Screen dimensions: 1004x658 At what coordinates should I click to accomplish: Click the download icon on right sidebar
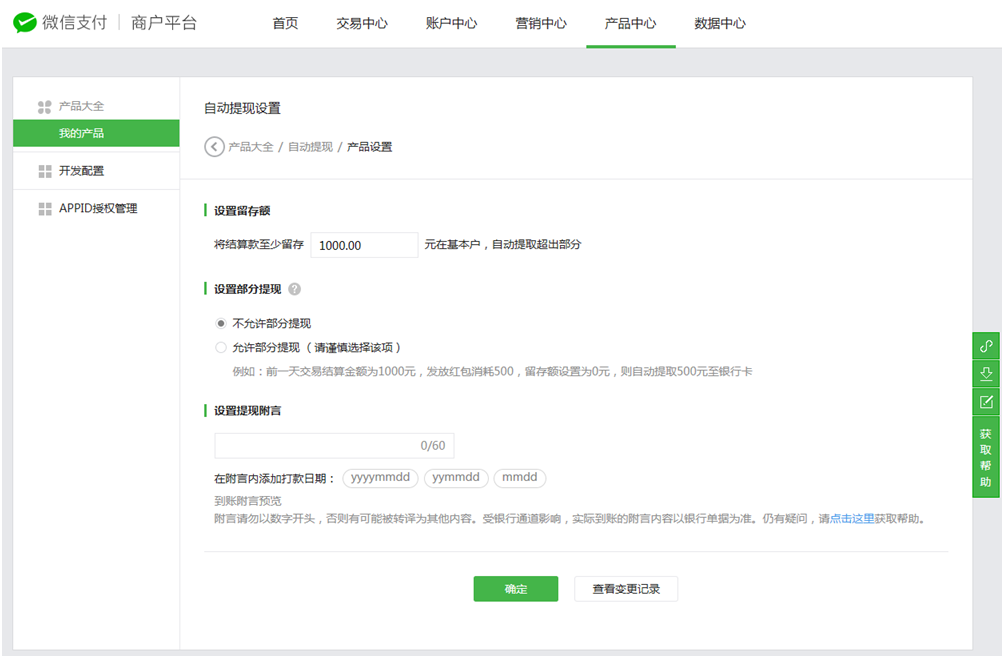point(986,374)
